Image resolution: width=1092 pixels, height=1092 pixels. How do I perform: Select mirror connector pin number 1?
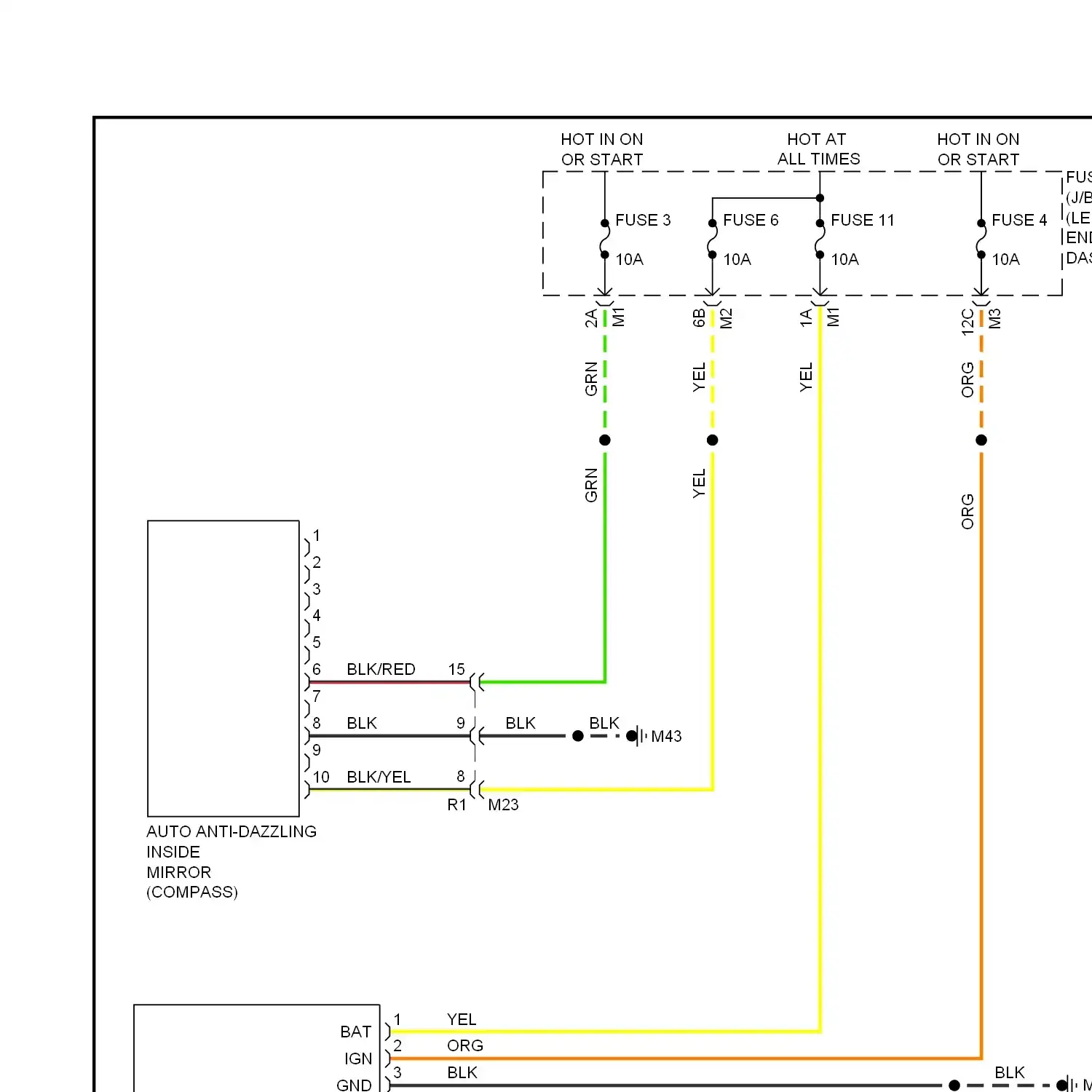click(317, 535)
